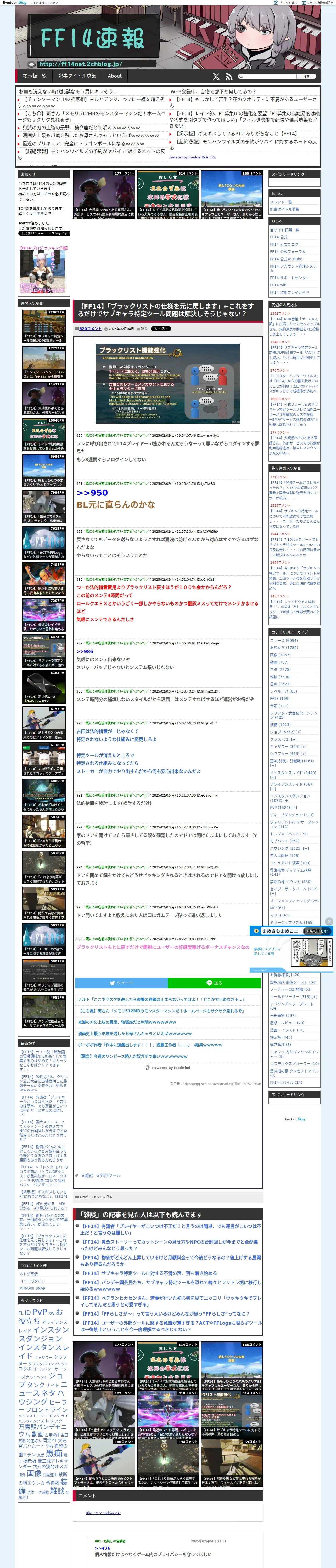The width and height of the screenshot is (336, 1568).
Task: Open ニュース (6094) category link
Action: (284, 640)
